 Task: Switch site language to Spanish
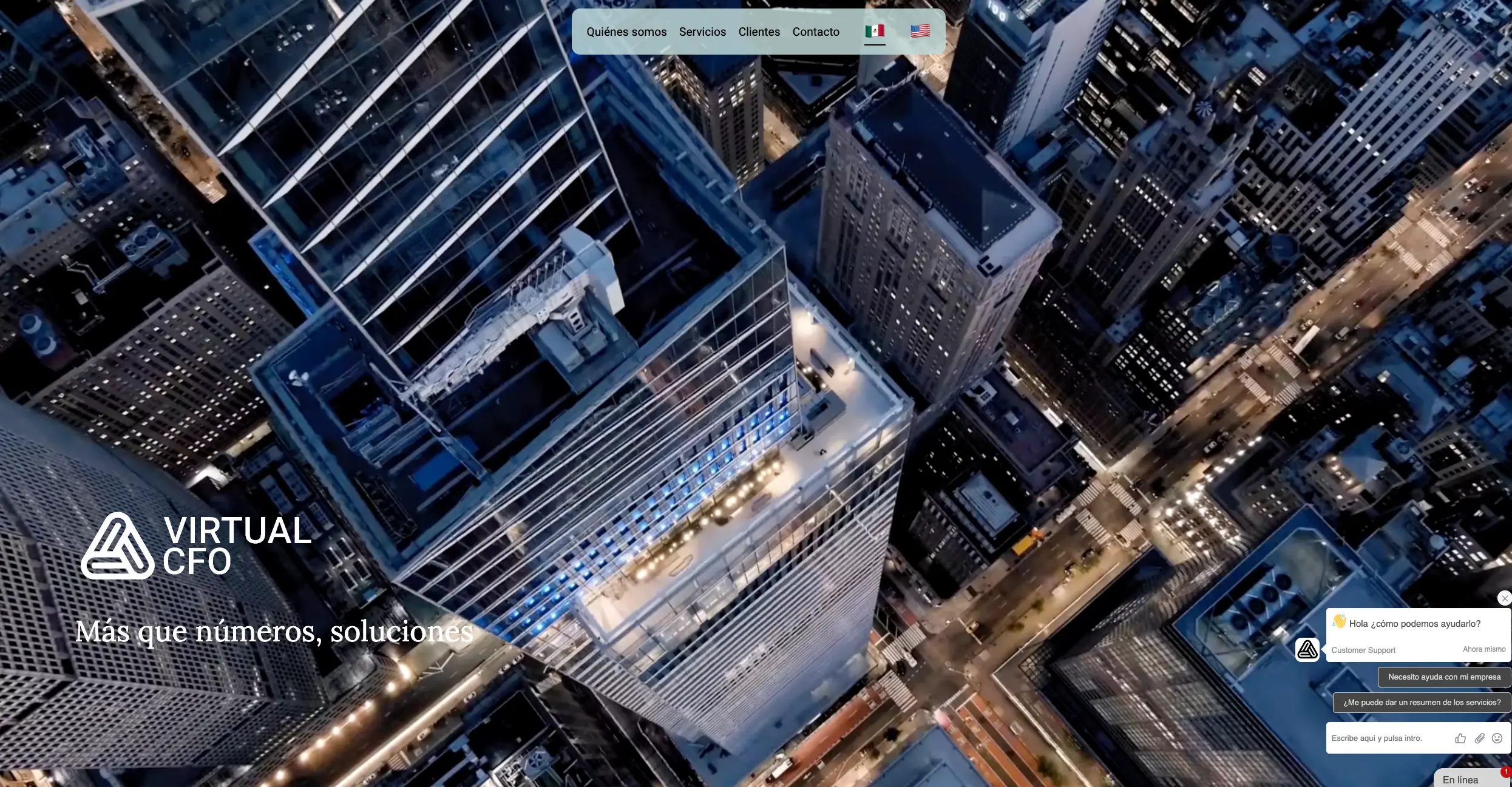point(875,30)
